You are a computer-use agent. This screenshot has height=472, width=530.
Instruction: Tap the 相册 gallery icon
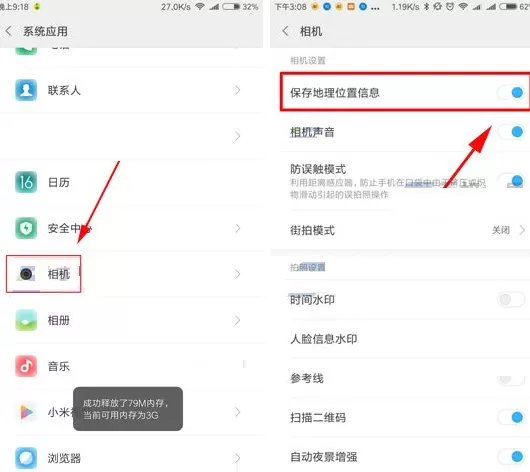26,320
